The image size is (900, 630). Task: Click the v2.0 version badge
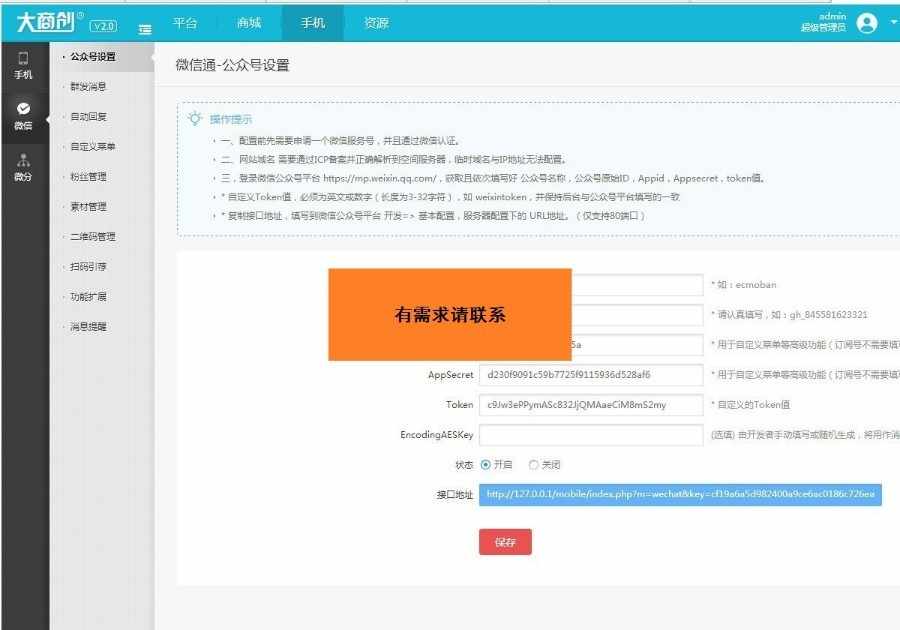(104, 26)
